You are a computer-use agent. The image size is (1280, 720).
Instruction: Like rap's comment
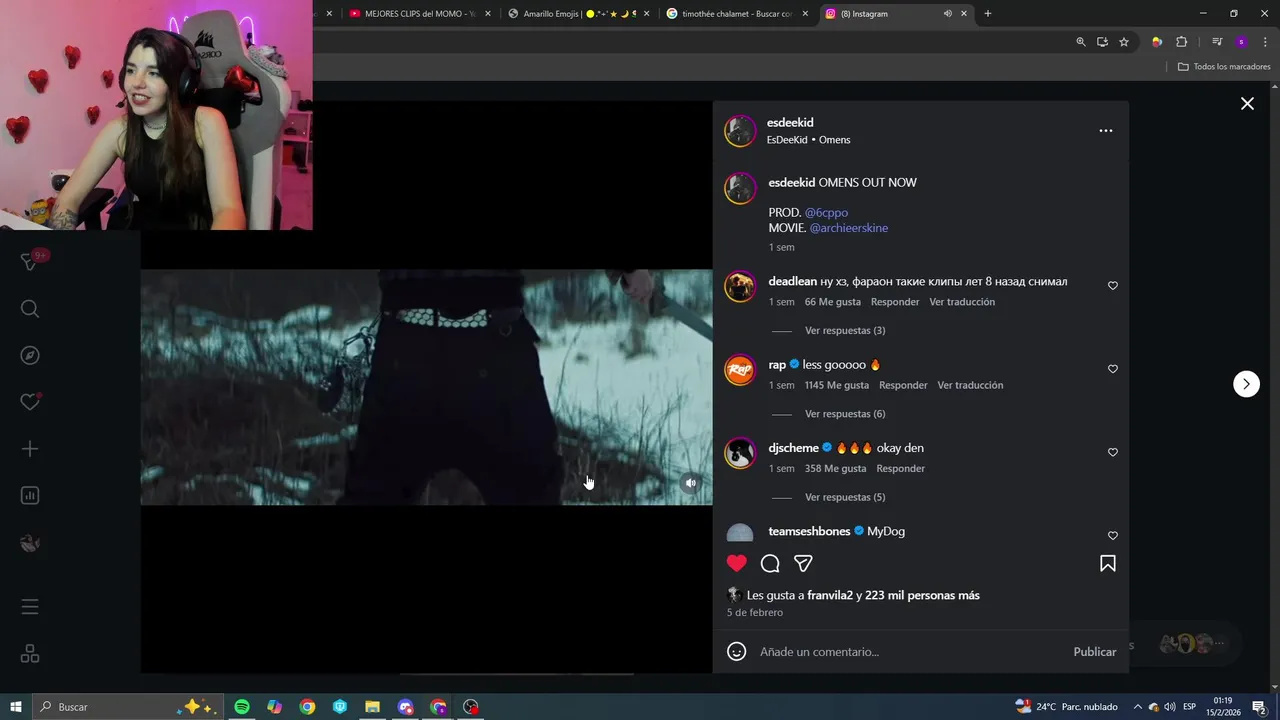1113,369
